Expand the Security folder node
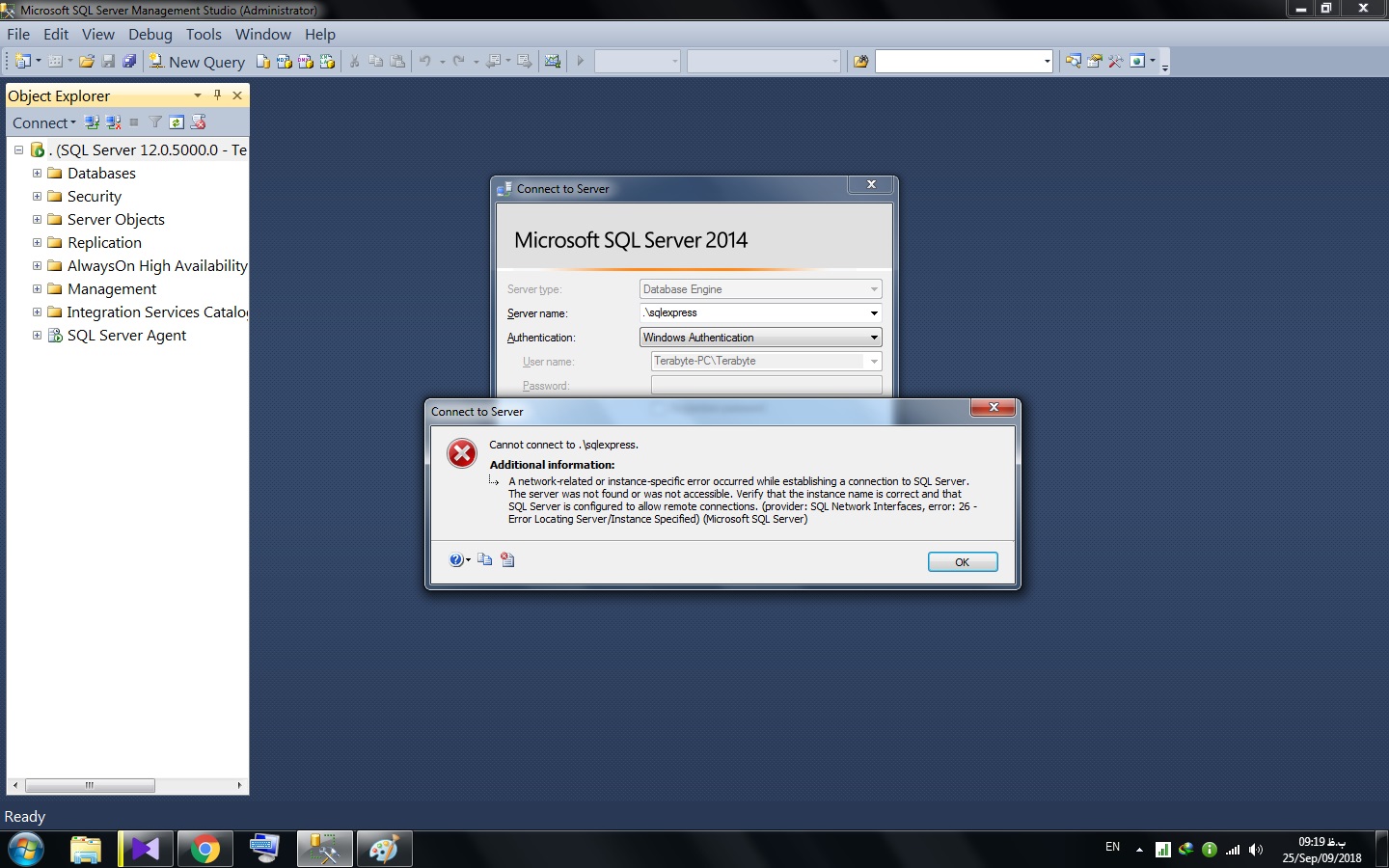Image resolution: width=1389 pixels, height=868 pixels. (37, 197)
